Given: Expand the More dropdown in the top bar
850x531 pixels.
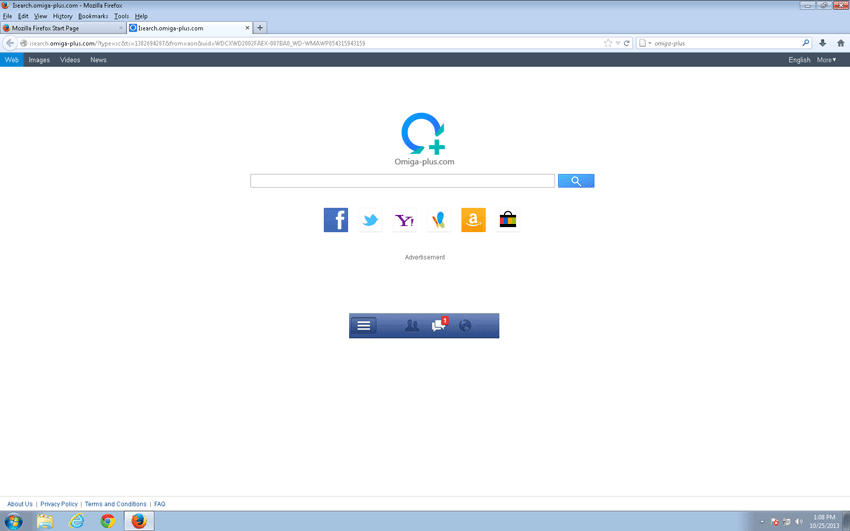Looking at the screenshot, I should click(827, 60).
